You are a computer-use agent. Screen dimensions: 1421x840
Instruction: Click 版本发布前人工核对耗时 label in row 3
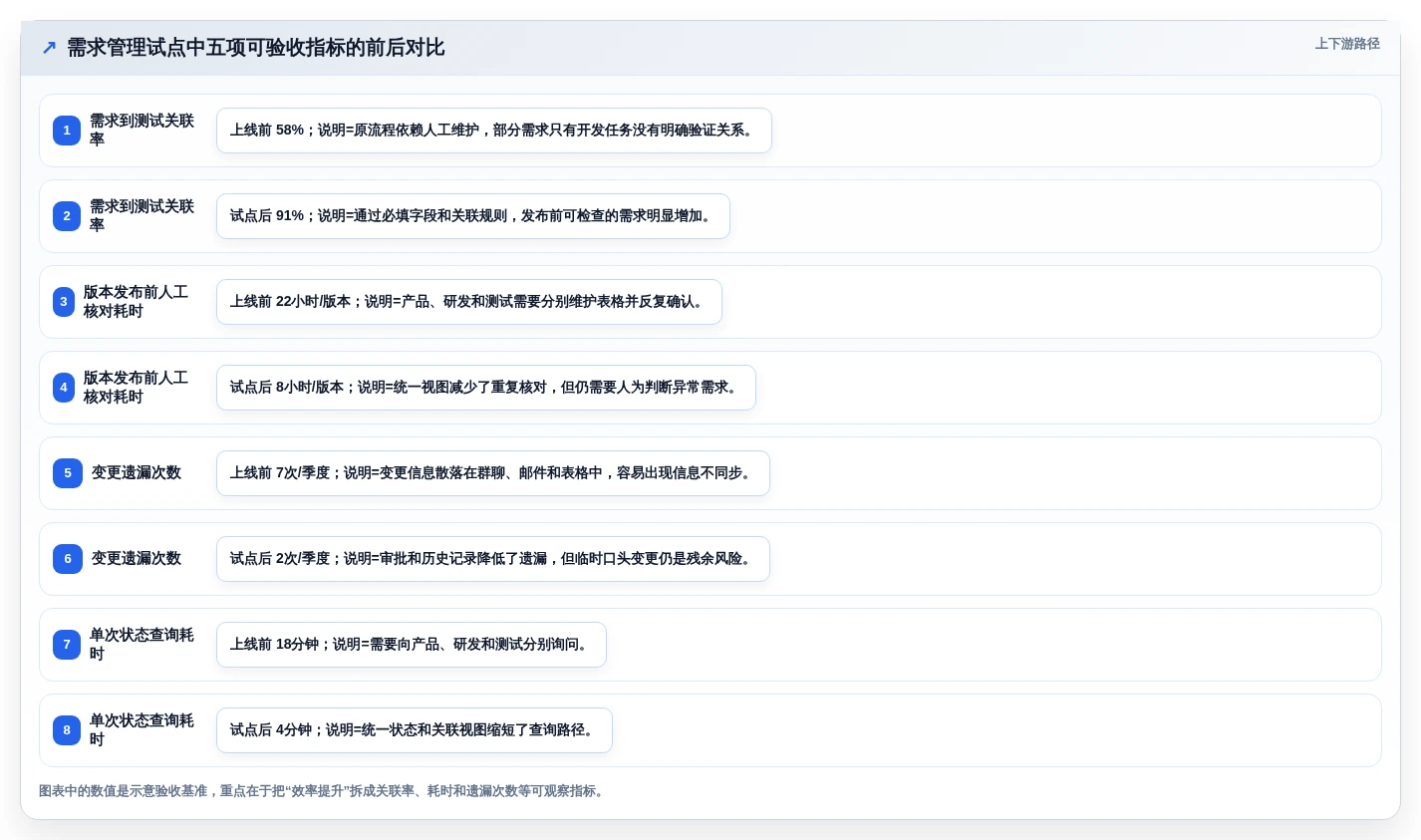click(x=136, y=302)
